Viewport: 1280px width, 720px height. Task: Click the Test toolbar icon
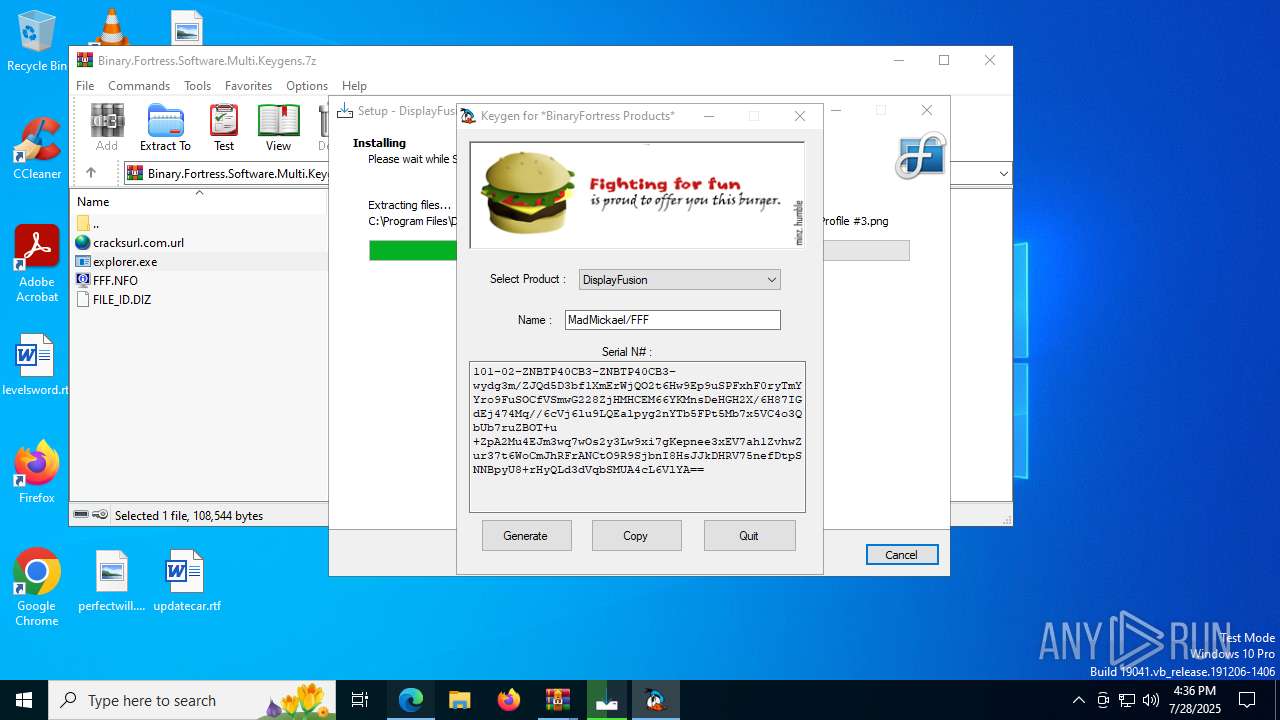pos(224,127)
